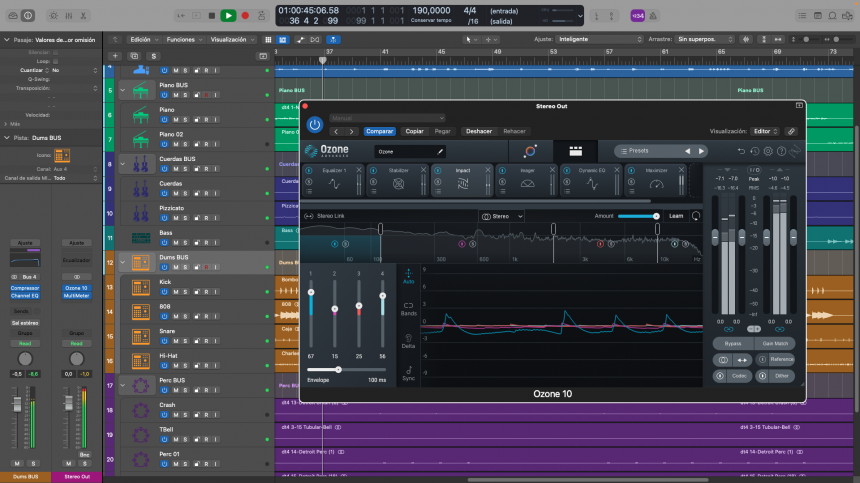Viewport: 860px width, 483px height.
Task: Switch to Ozone module chain view
Action: pyautogui.click(x=575, y=151)
